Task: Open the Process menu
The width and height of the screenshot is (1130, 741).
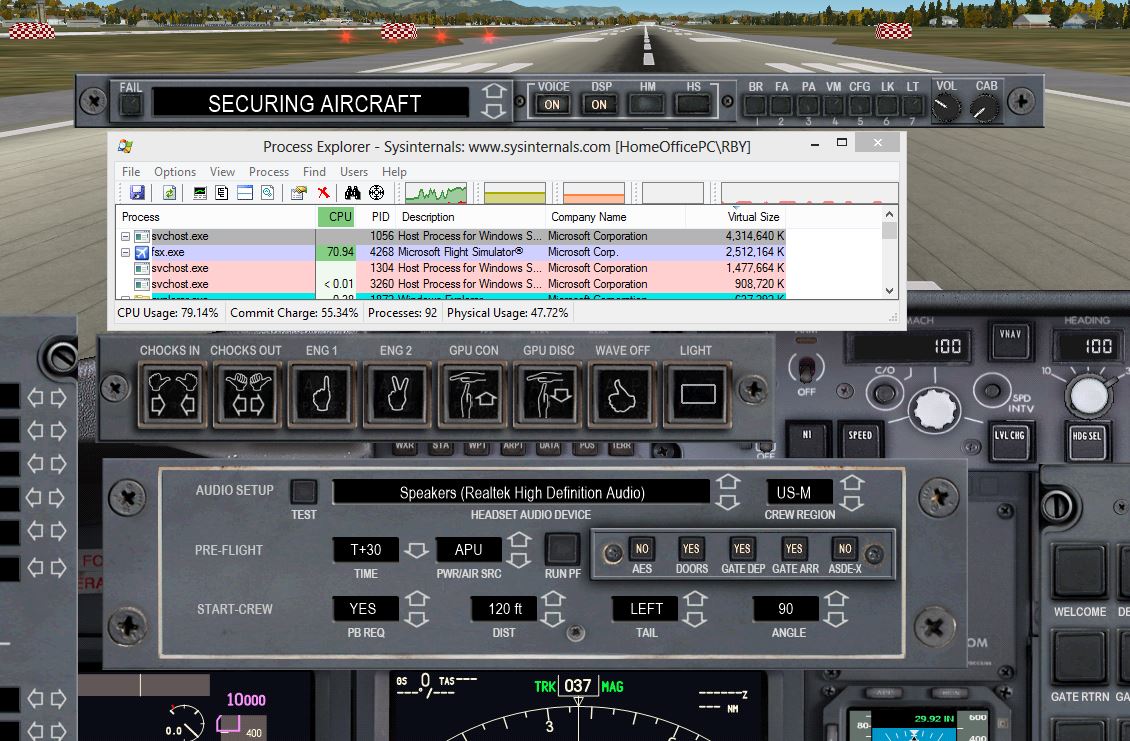Action: pyautogui.click(x=269, y=172)
